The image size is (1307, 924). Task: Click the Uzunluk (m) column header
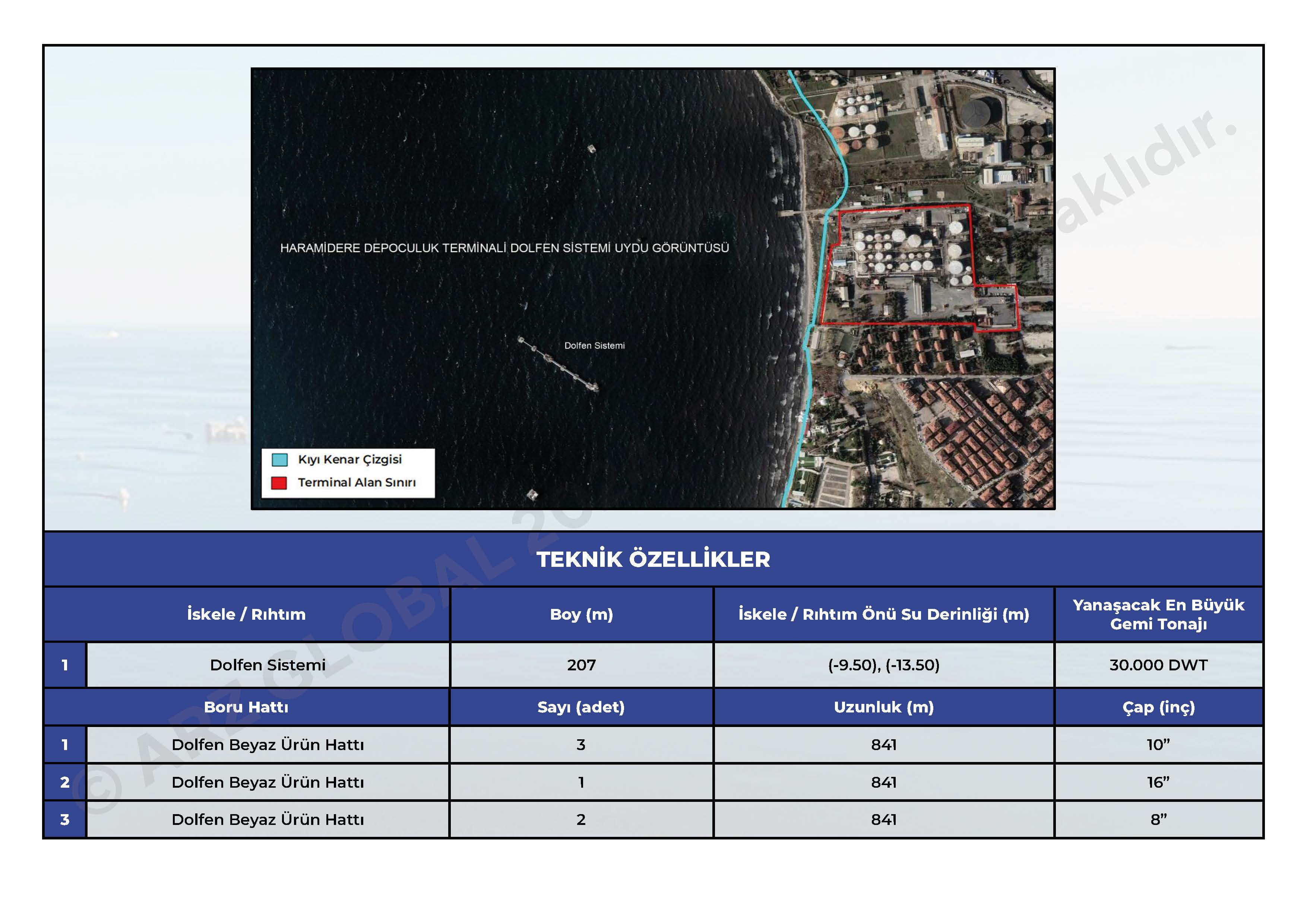884,707
